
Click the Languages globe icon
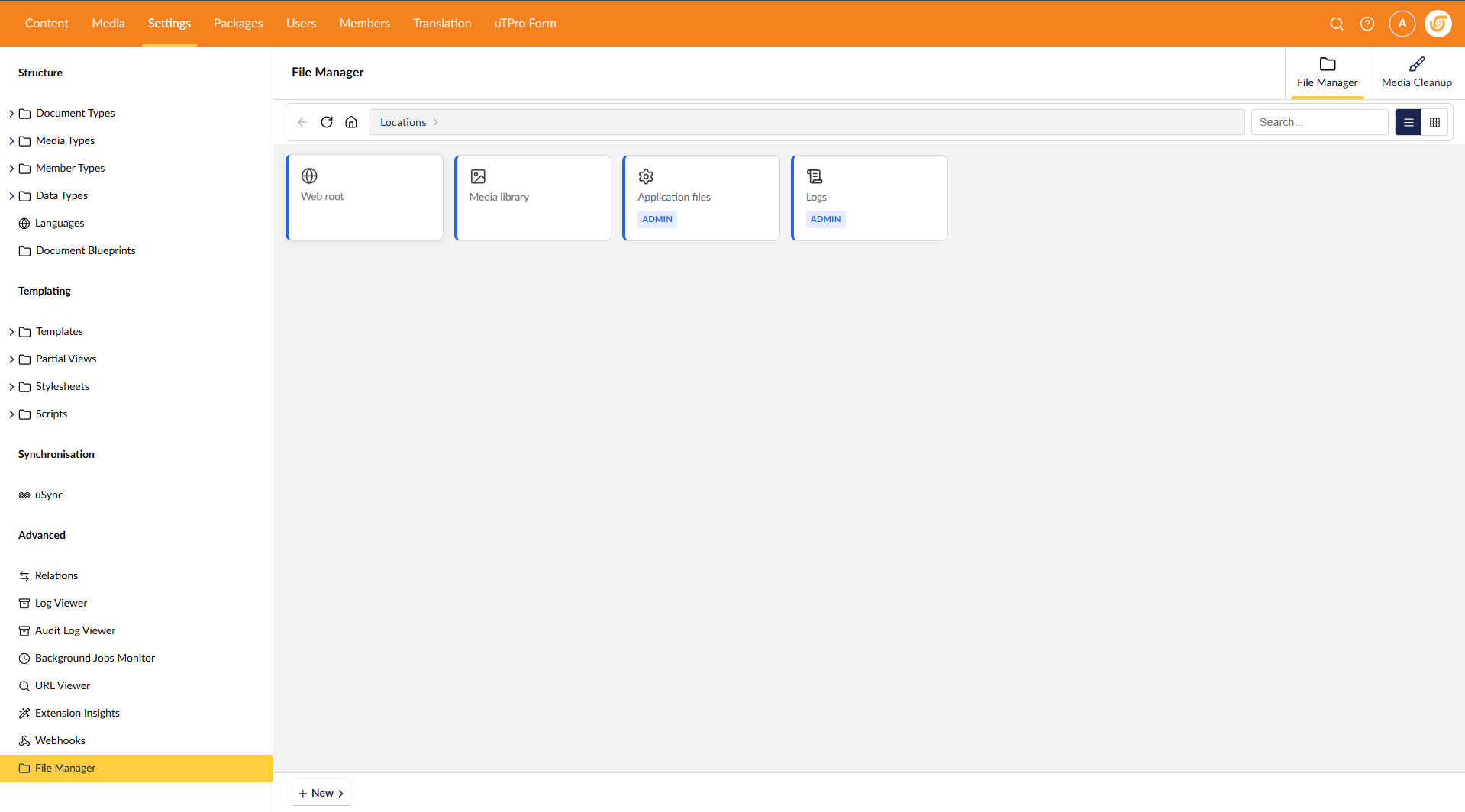coord(24,224)
